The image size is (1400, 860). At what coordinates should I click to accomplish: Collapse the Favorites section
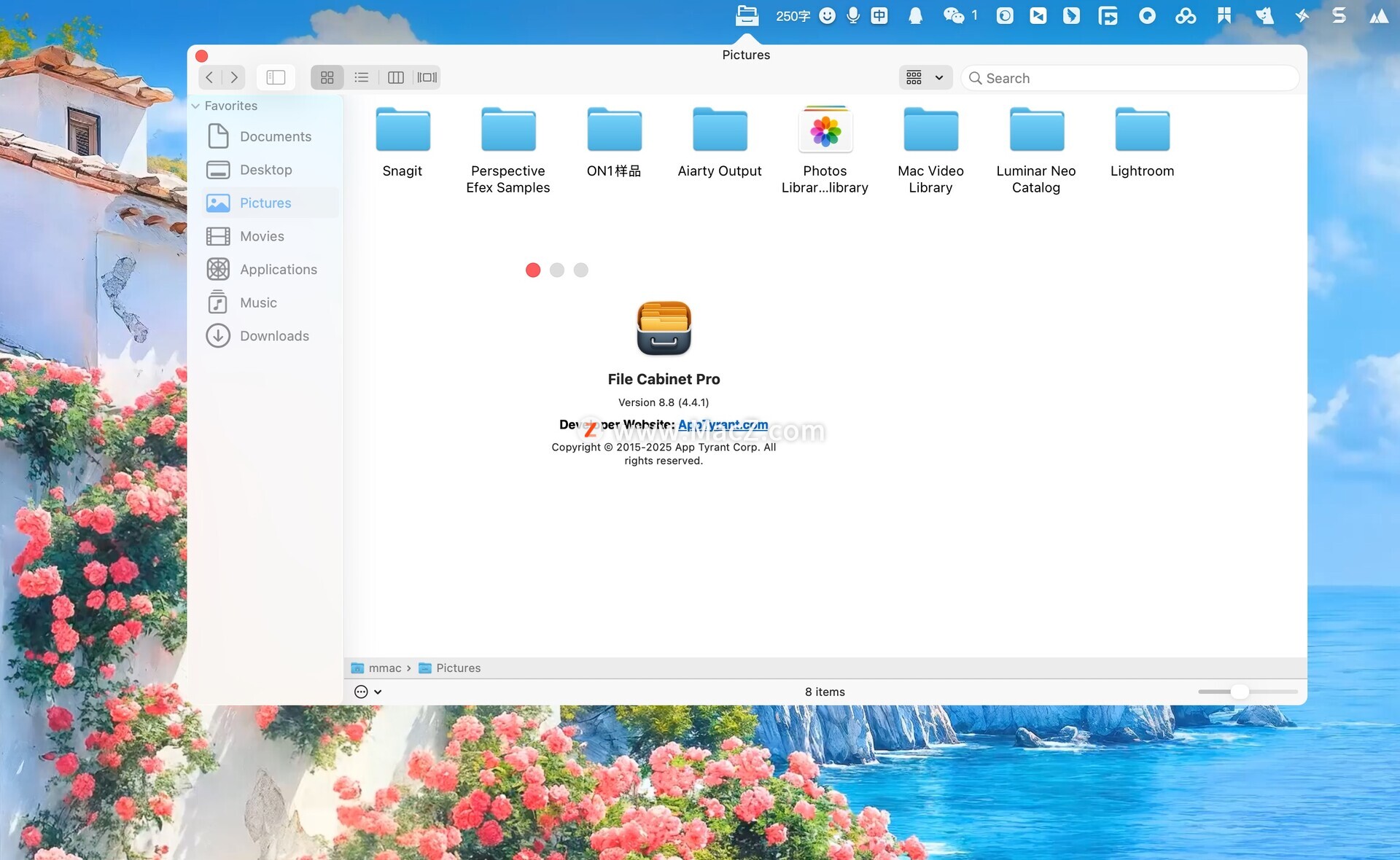(x=195, y=106)
